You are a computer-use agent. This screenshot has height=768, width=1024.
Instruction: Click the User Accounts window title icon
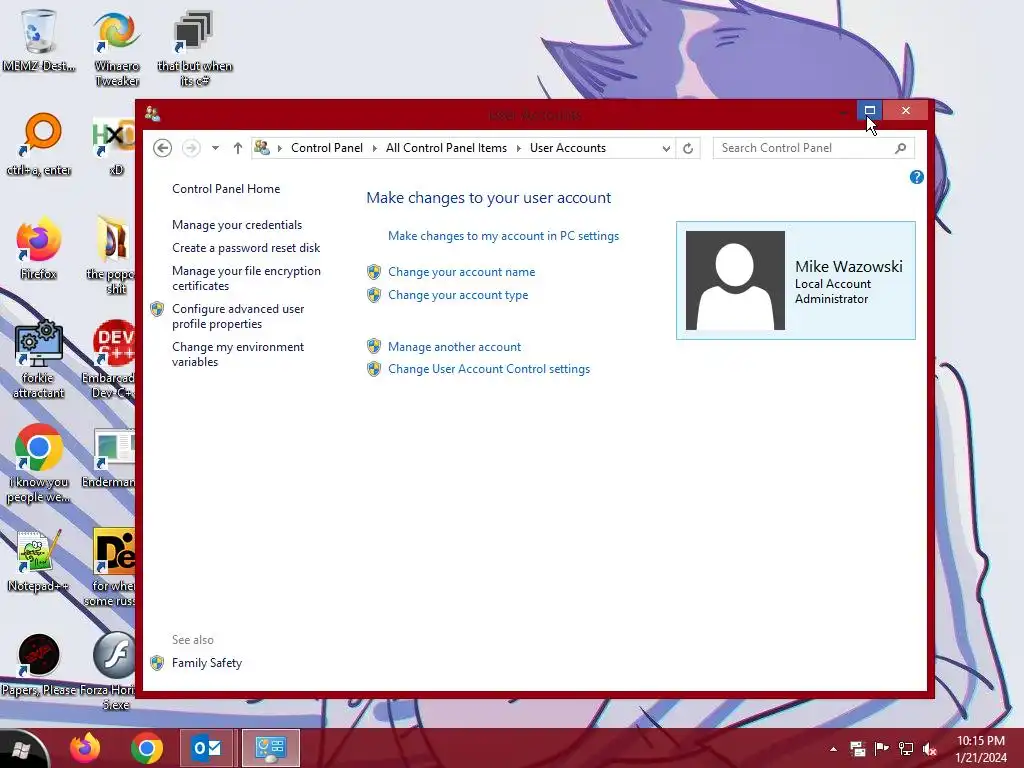[152, 114]
